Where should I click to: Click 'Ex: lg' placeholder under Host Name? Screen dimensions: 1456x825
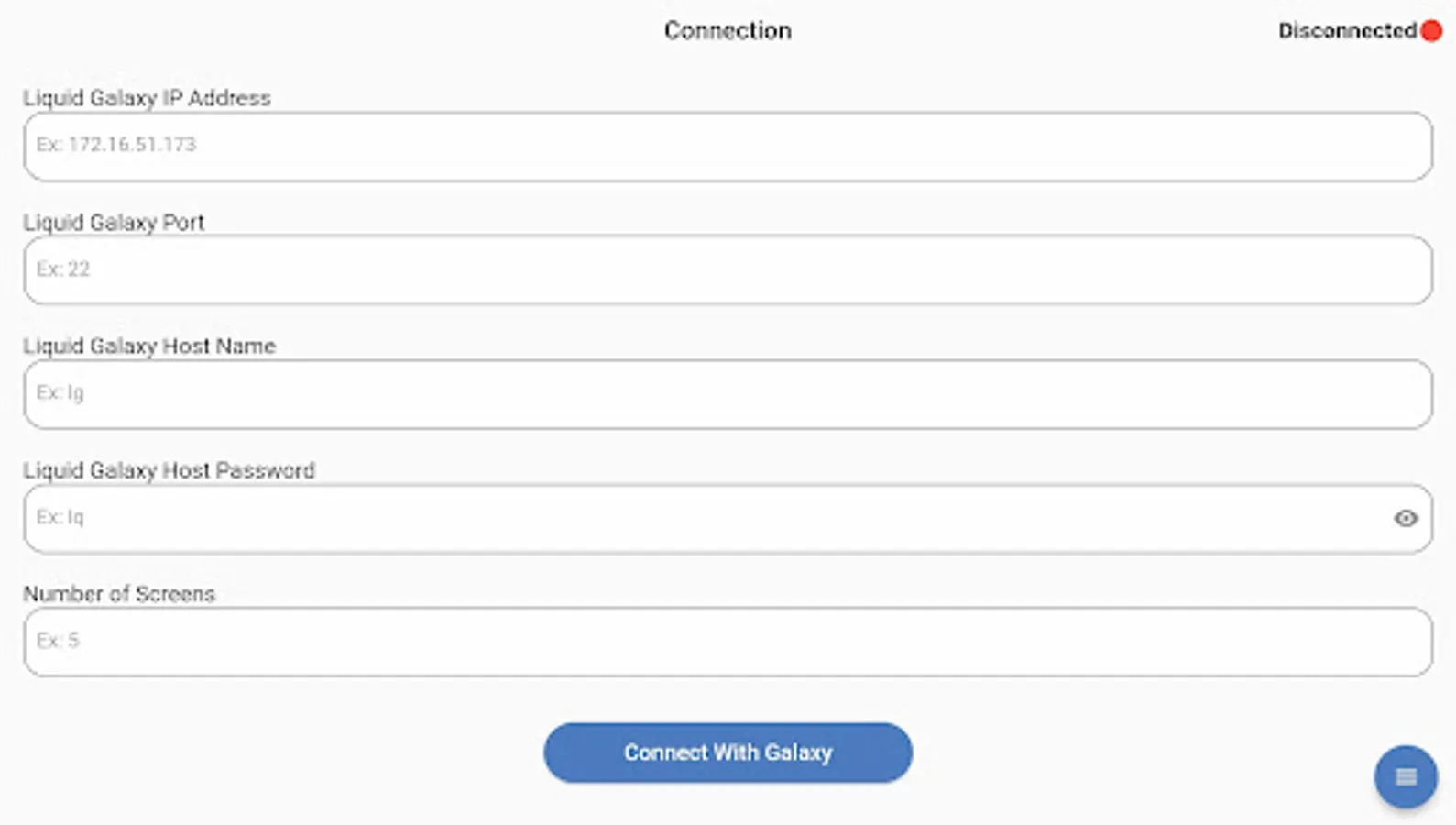[60, 393]
